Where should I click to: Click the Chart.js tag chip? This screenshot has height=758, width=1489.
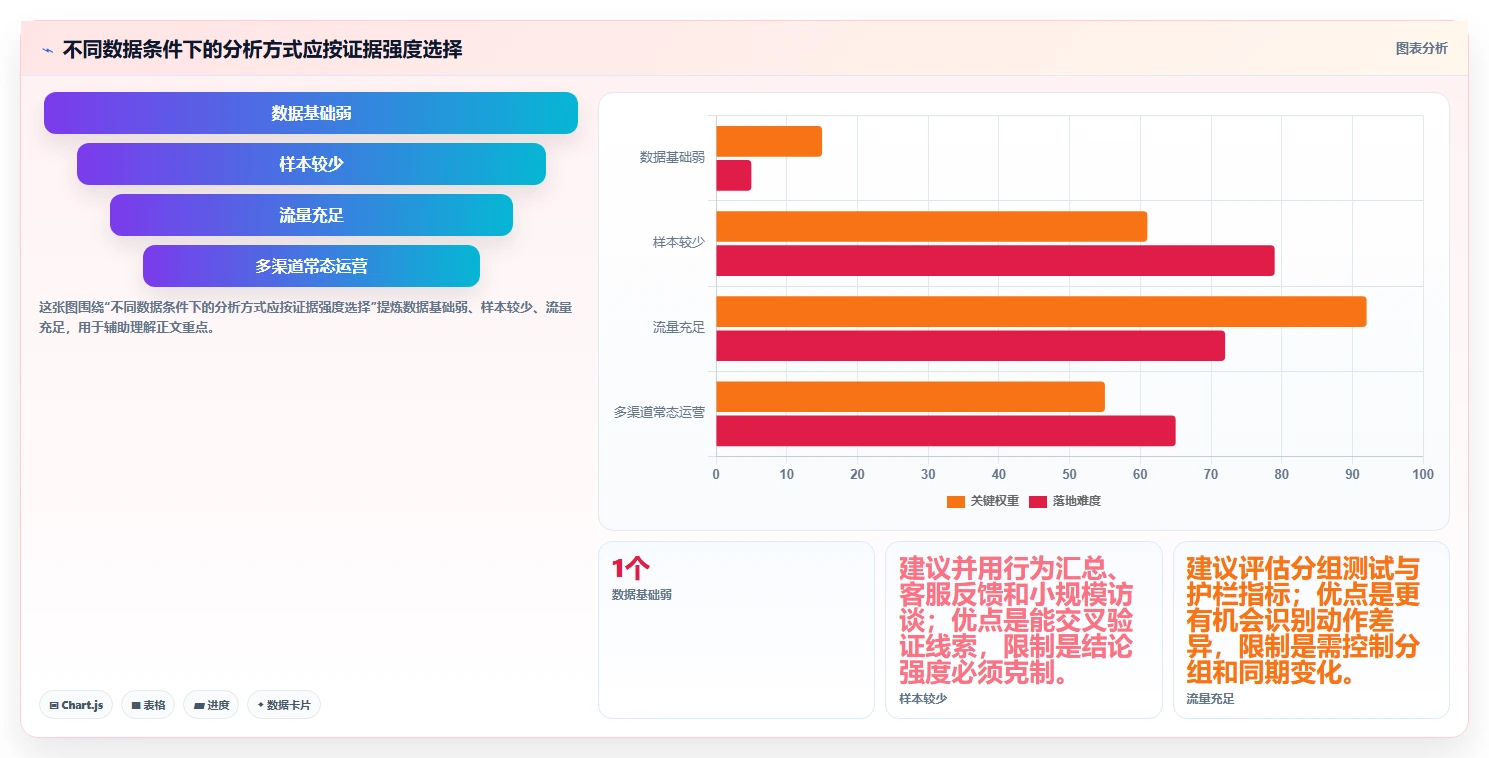(x=76, y=705)
